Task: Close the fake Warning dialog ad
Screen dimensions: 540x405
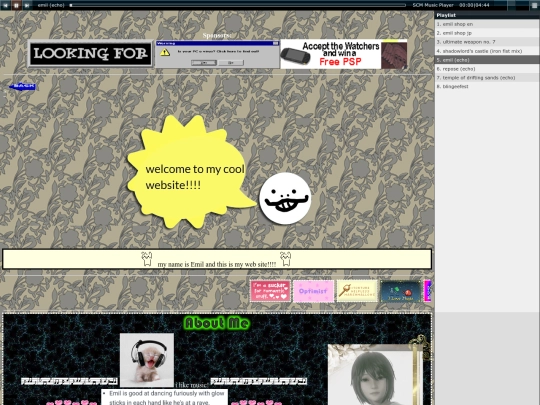Action: pyautogui.click(x=276, y=43)
